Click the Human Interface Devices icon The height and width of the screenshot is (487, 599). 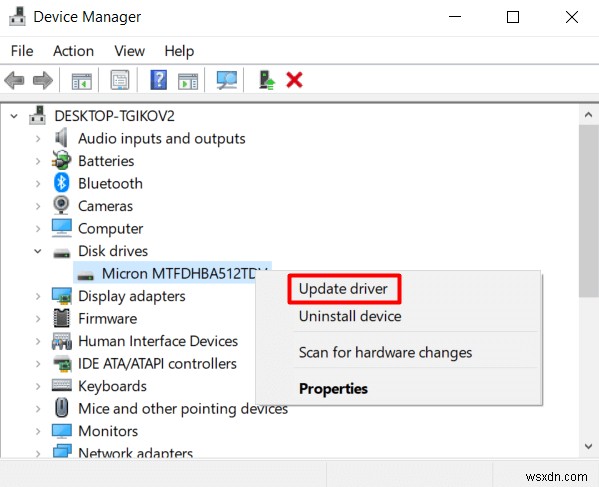click(62, 341)
